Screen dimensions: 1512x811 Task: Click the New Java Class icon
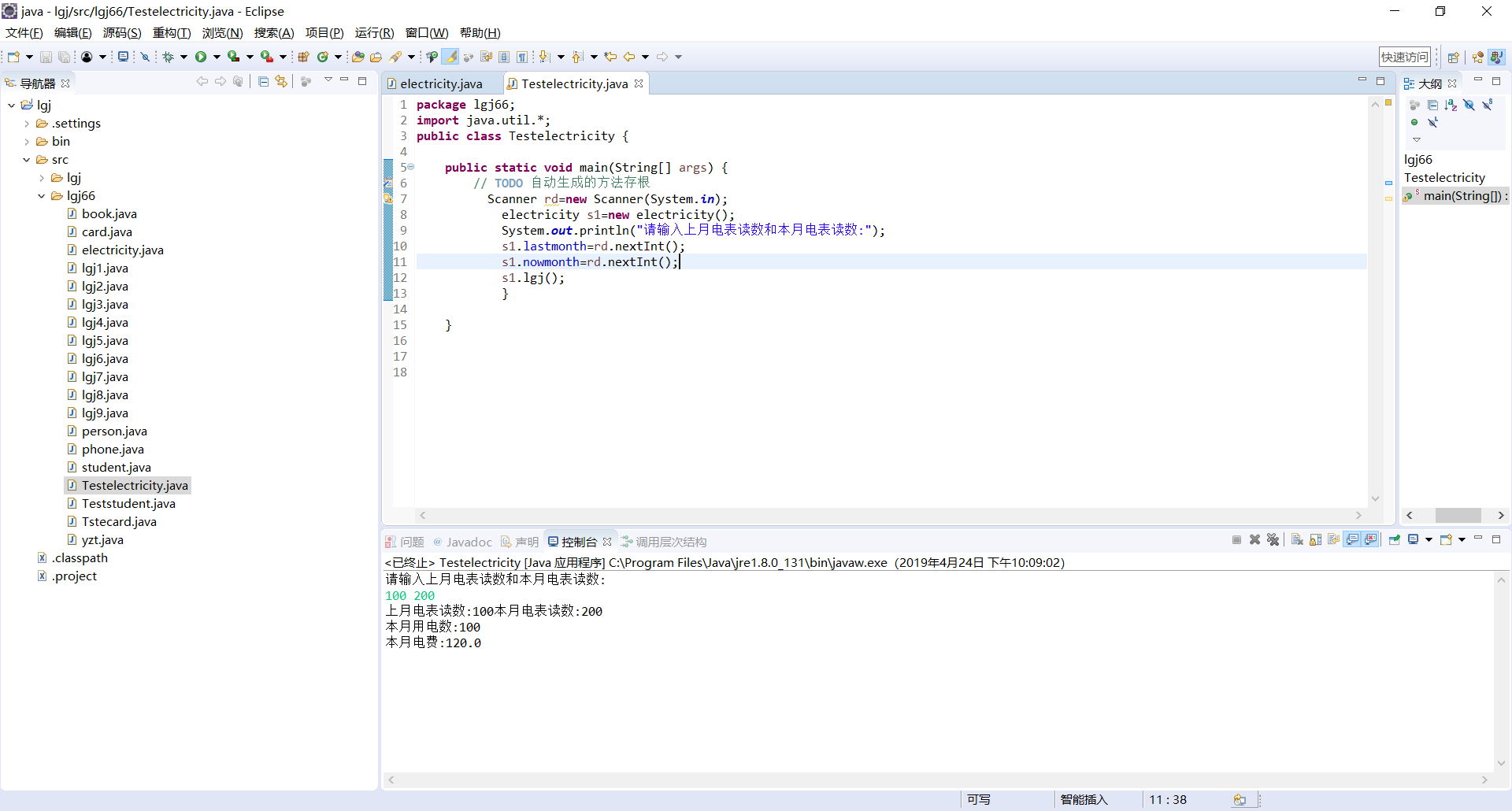[x=323, y=57]
